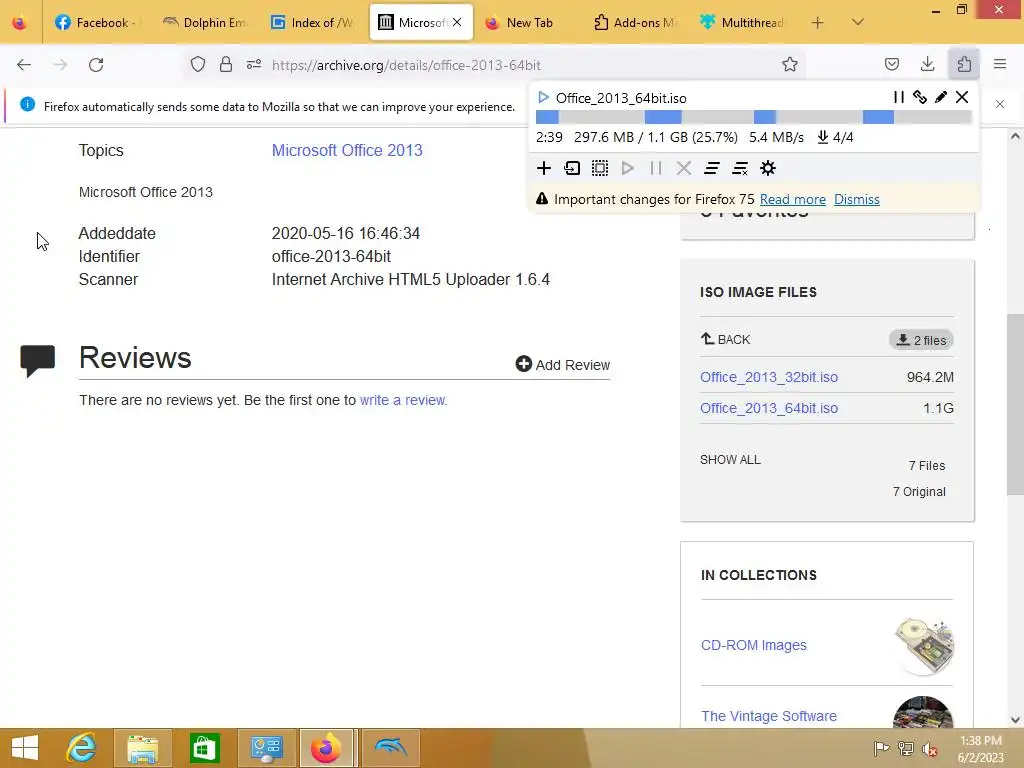
Task: Launch Internet Explorer from taskbar
Action: [81, 748]
